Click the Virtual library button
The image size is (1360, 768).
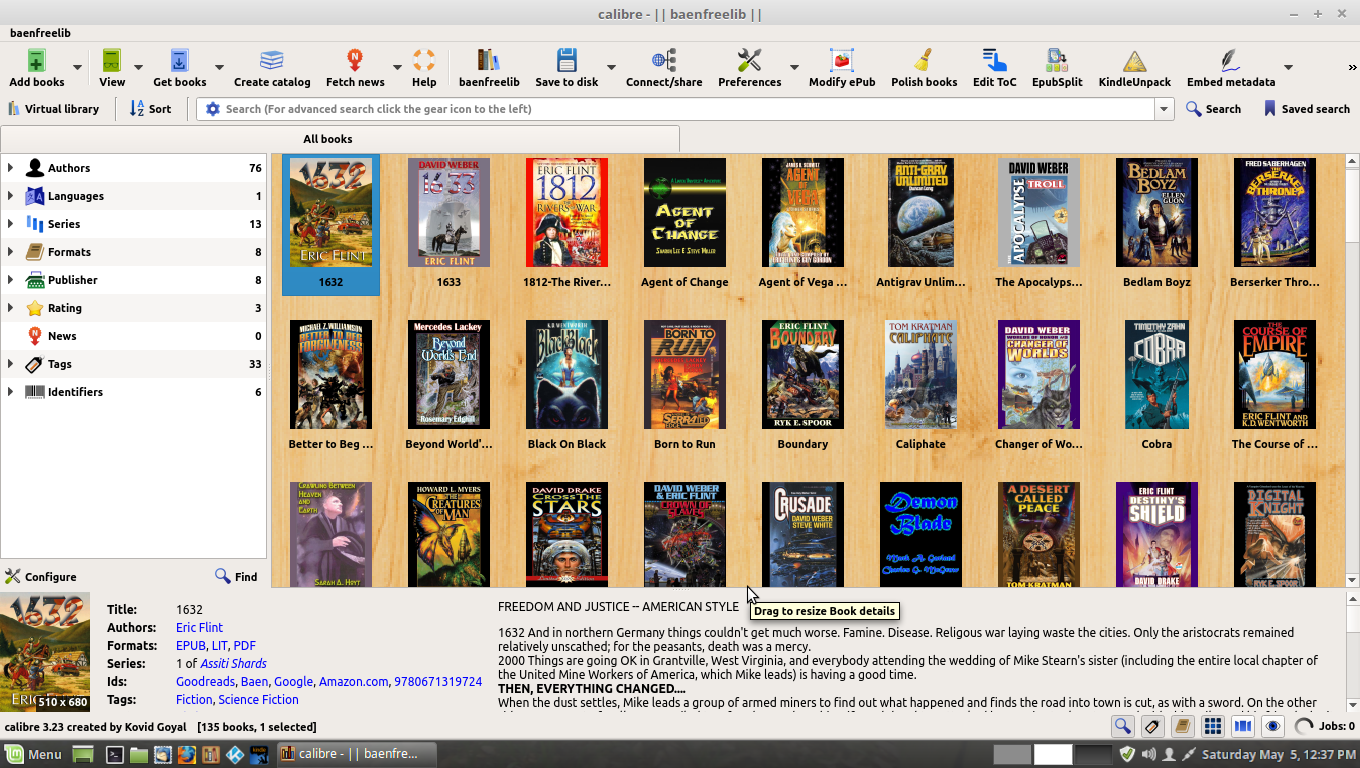point(54,109)
